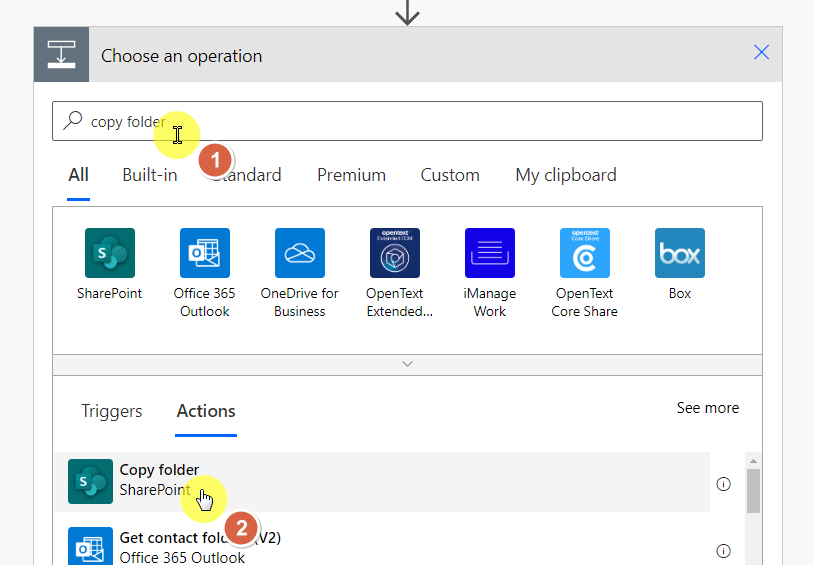The width and height of the screenshot is (814, 565).
Task: Click the SharePoint icon beside Copy folder
Action: click(x=90, y=481)
